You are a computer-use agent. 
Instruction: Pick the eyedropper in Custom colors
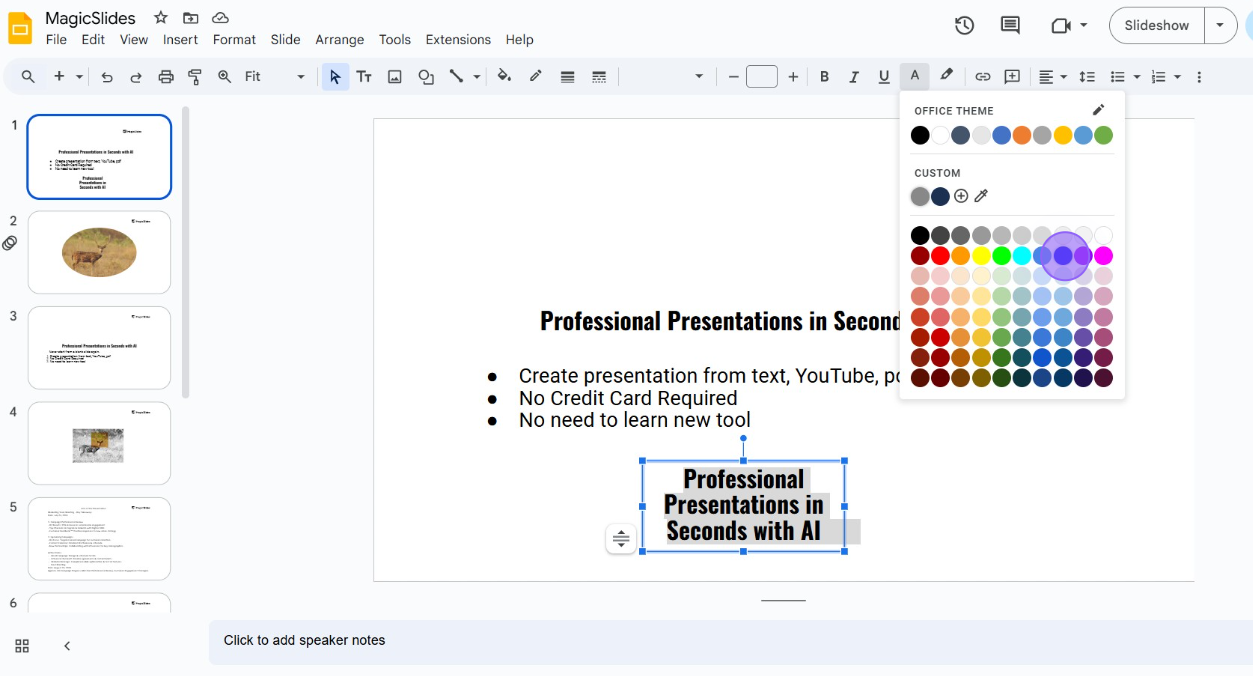click(981, 196)
